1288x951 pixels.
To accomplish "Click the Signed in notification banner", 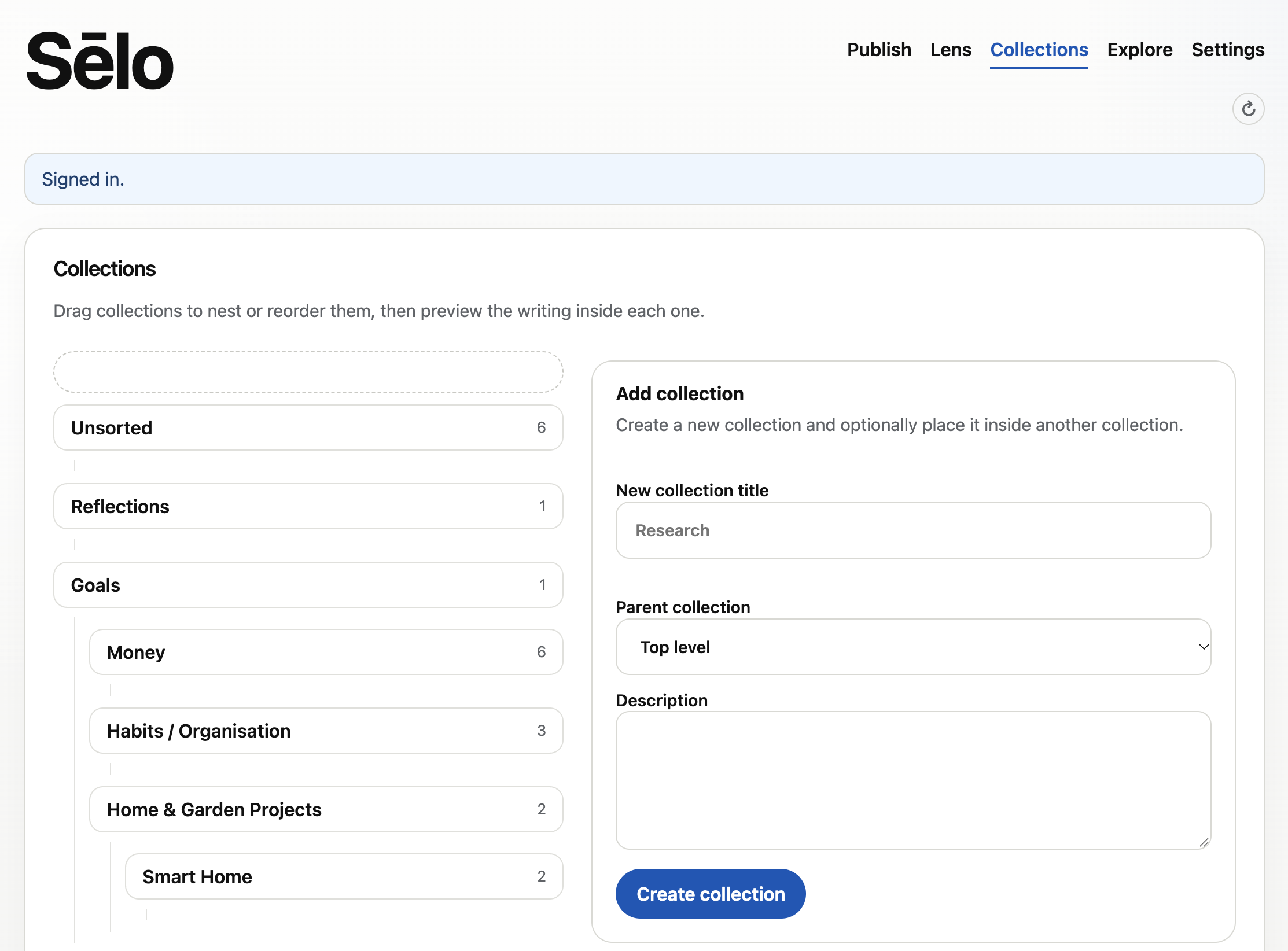I will (x=644, y=179).
